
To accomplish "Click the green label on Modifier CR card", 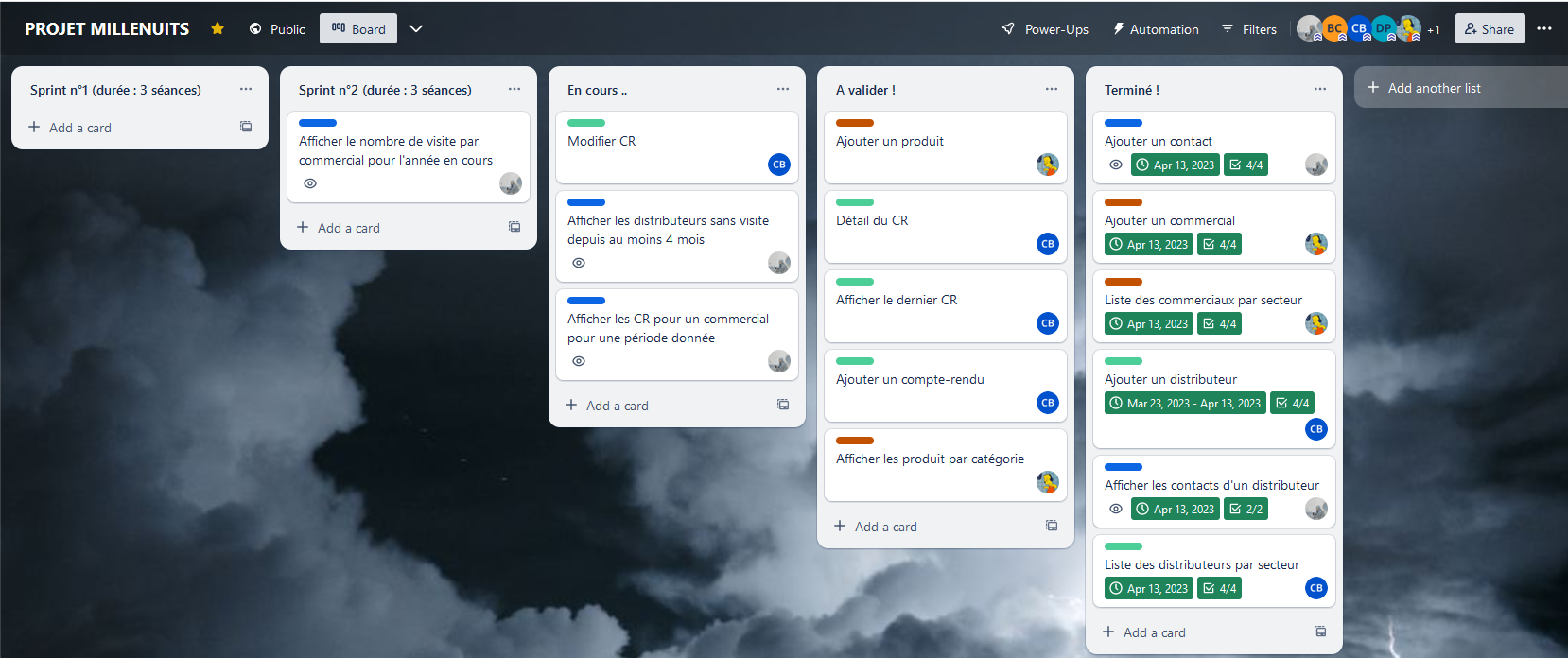I will tap(586, 123).
